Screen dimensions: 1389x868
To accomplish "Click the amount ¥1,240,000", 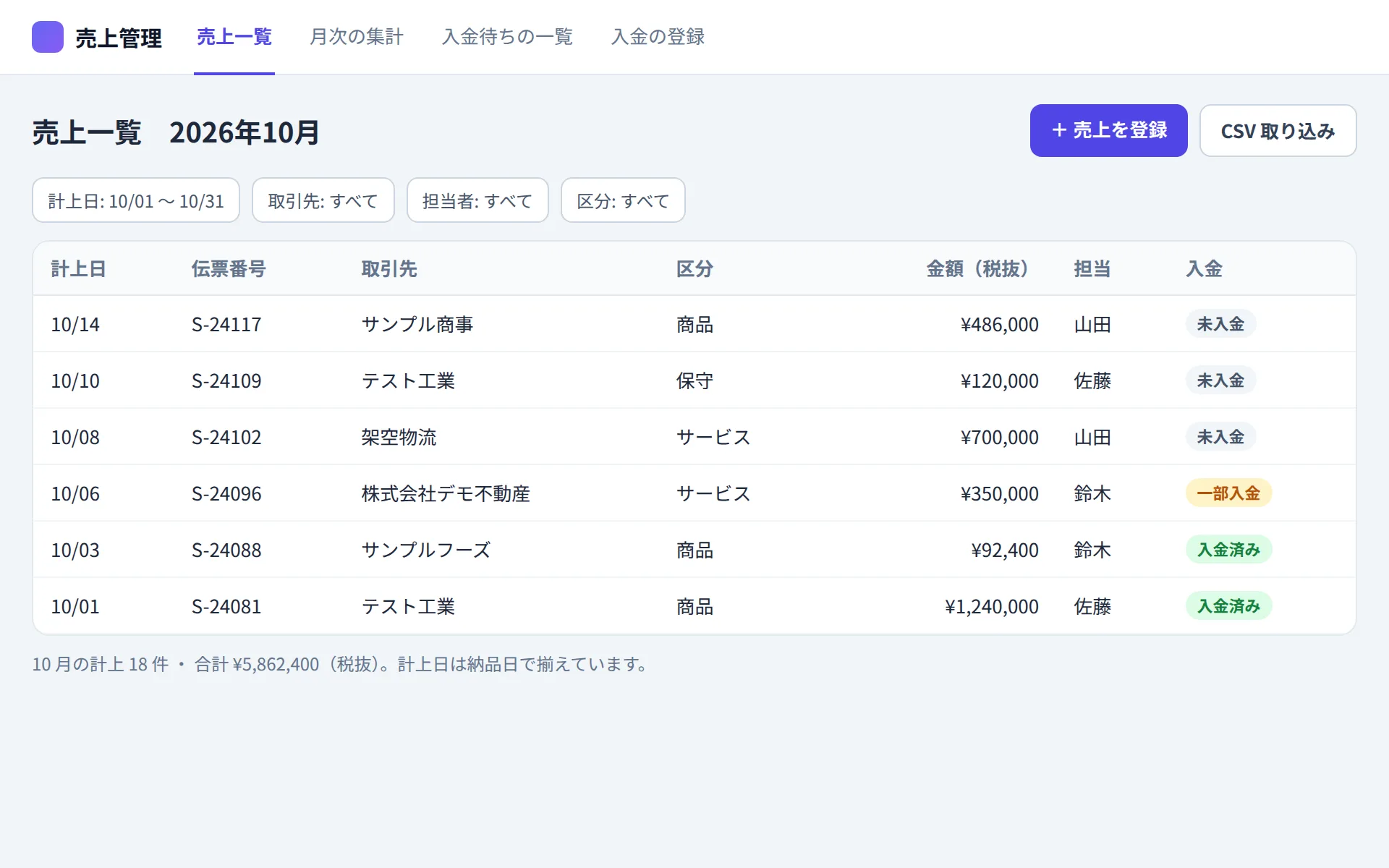I will (991, 606).
